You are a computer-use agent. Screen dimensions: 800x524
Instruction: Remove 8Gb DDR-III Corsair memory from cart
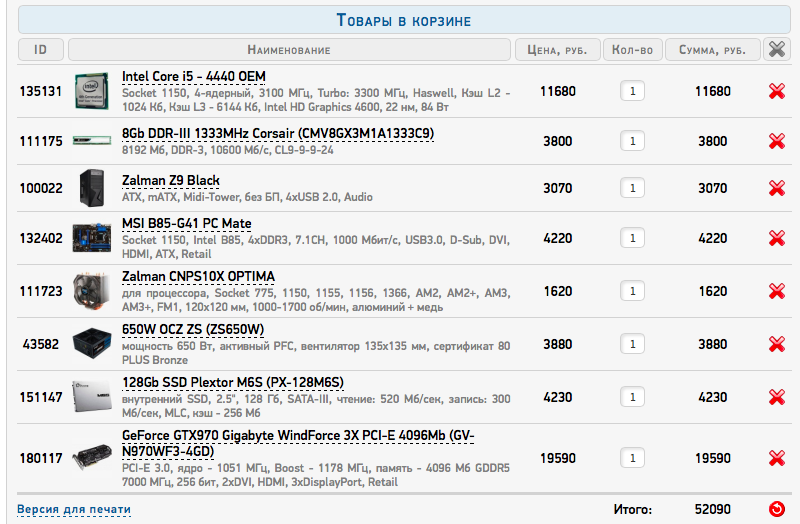click(777, 141)
